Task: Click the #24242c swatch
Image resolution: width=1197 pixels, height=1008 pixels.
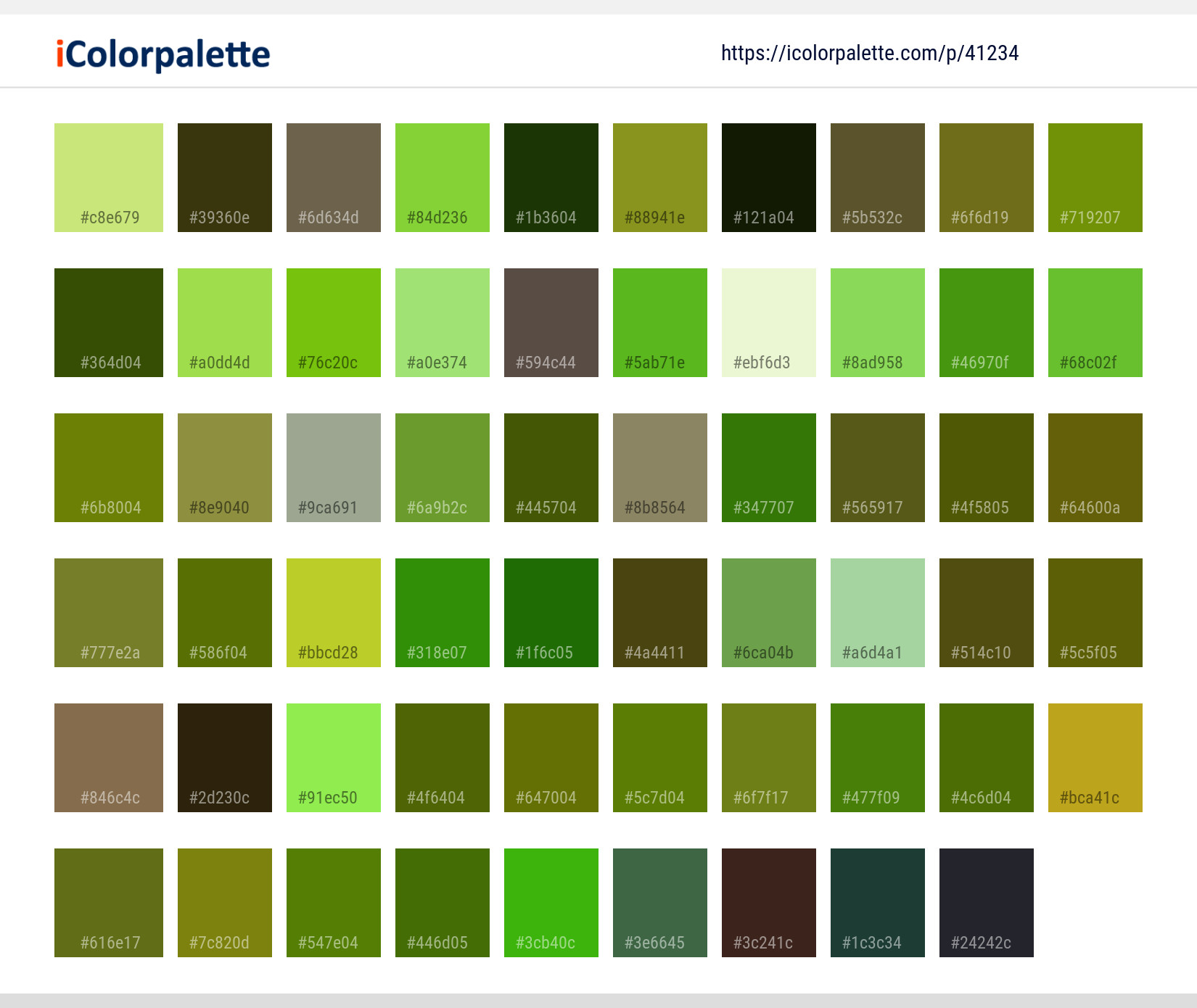Action: pyautogui.click(x=987, y=903)
